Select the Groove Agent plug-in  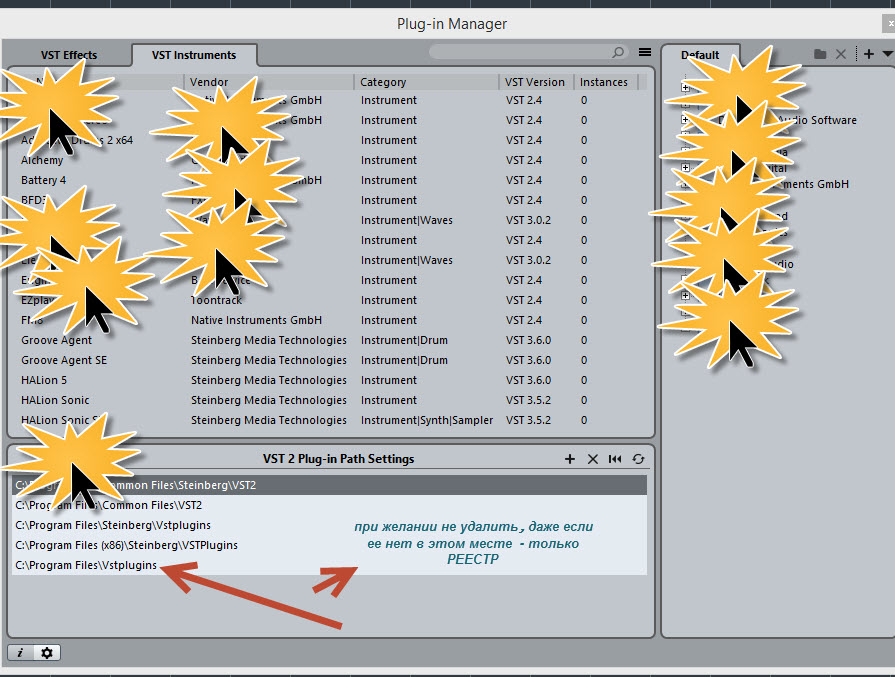coord(56,340)
